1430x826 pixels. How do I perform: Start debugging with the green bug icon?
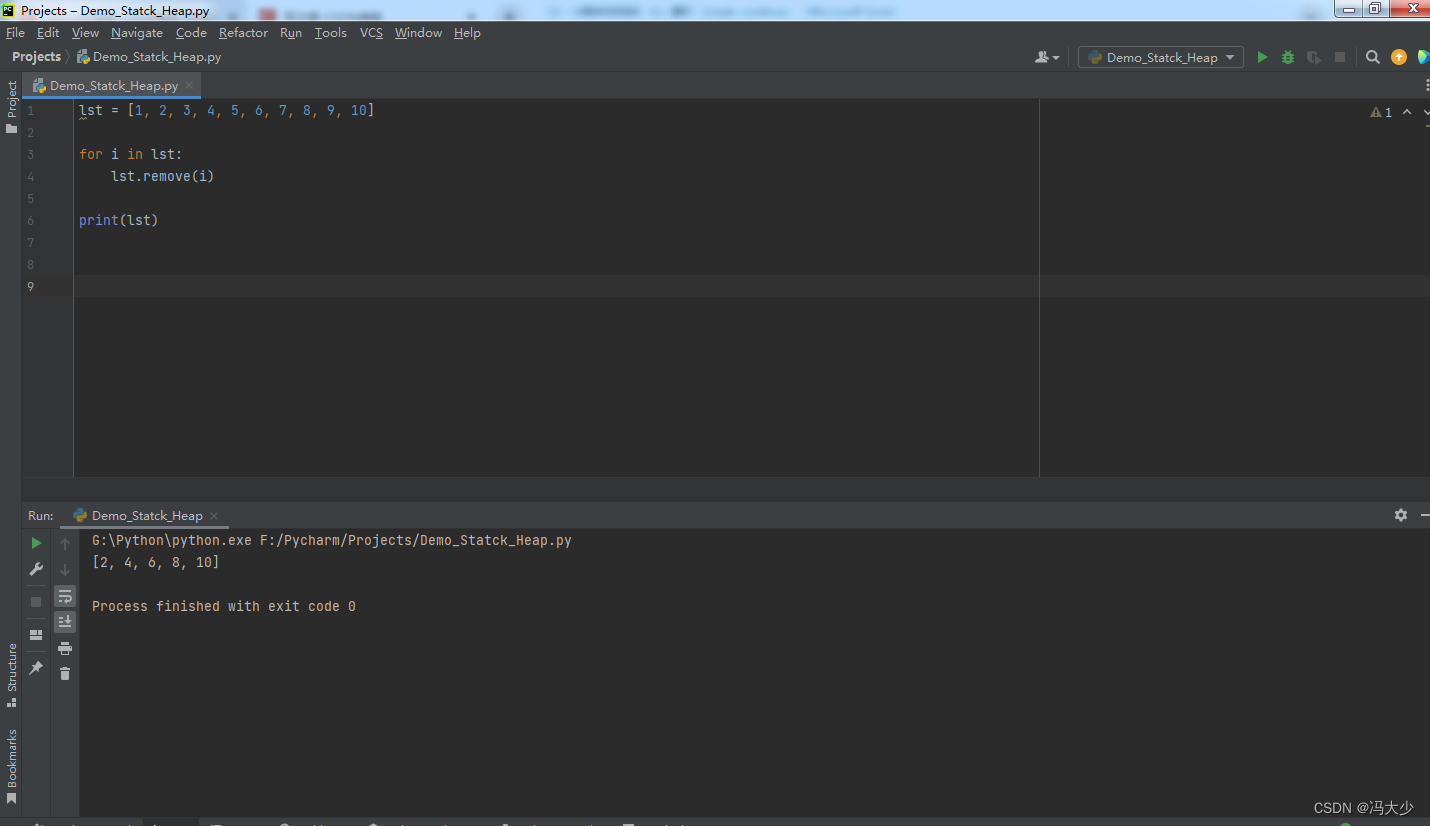(1288, 58)
